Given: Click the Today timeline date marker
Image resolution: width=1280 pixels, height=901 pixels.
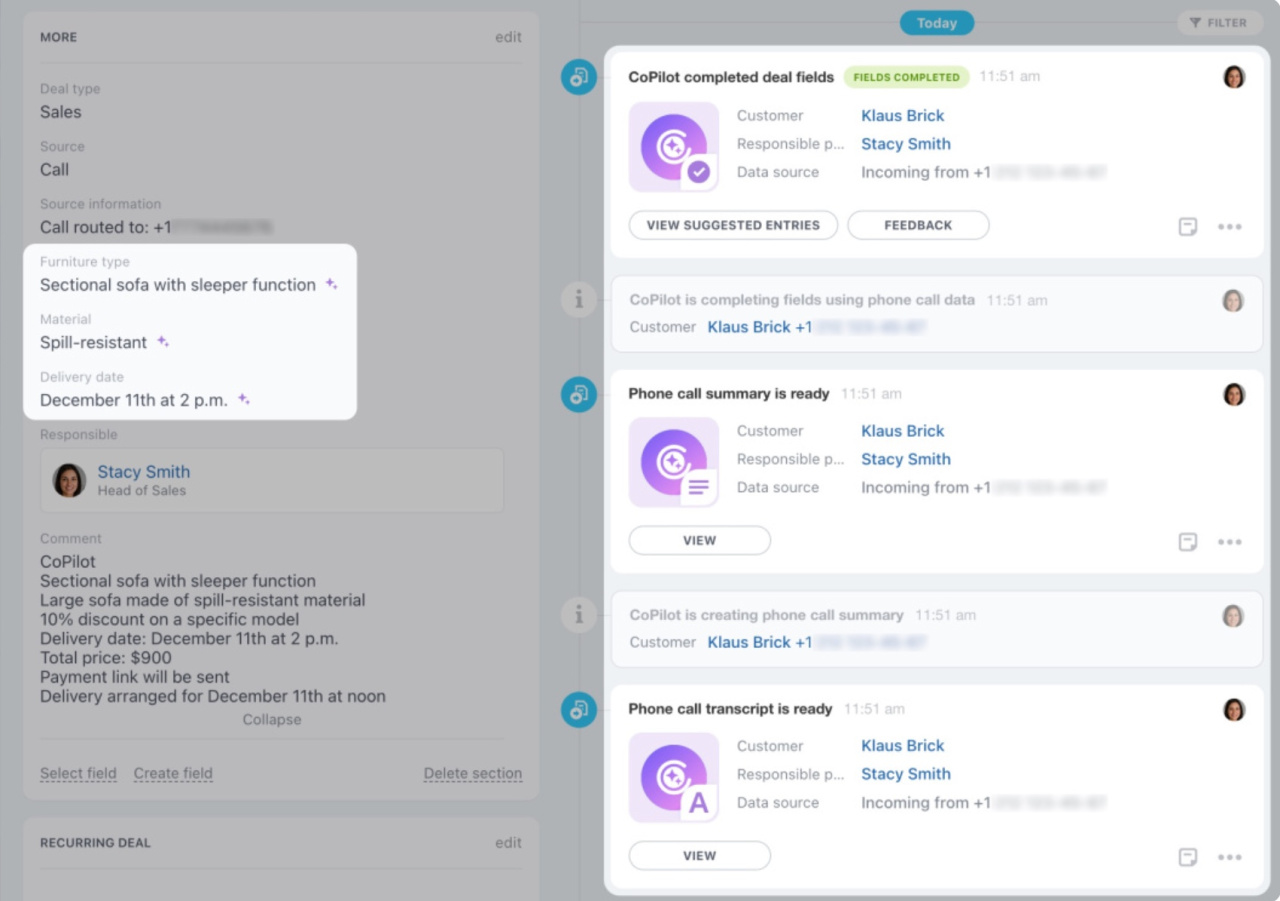Looking at the screenshot, I should [936, 23].
